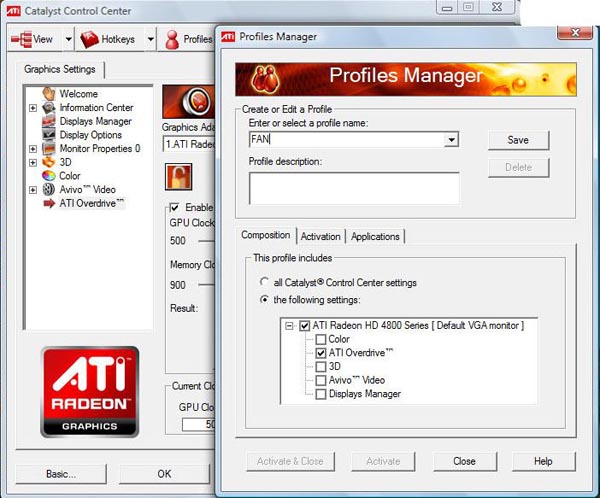Click the Current GPU Clock value field
The width and height of the screenshot is (600, 498).
[x=199, y=424]
